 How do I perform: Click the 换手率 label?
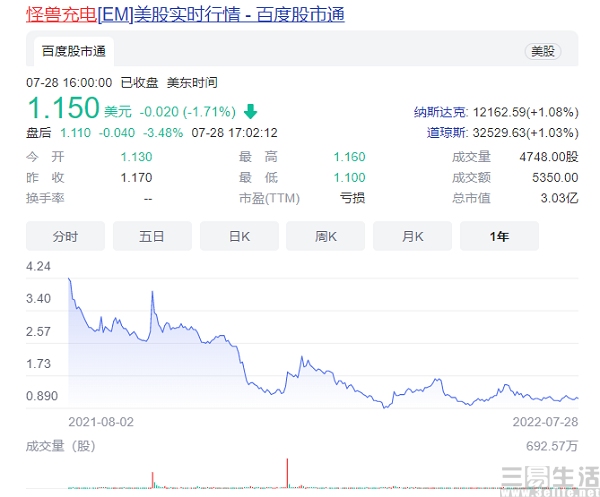[x=45, y=198]
